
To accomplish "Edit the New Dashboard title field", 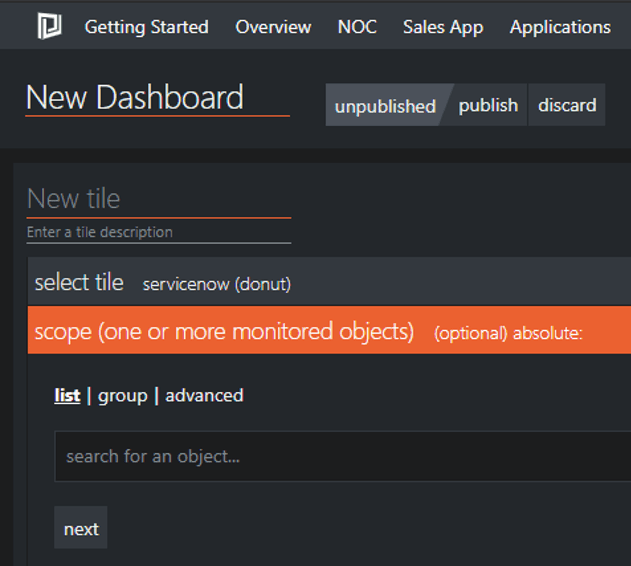I will click(157, 98).
